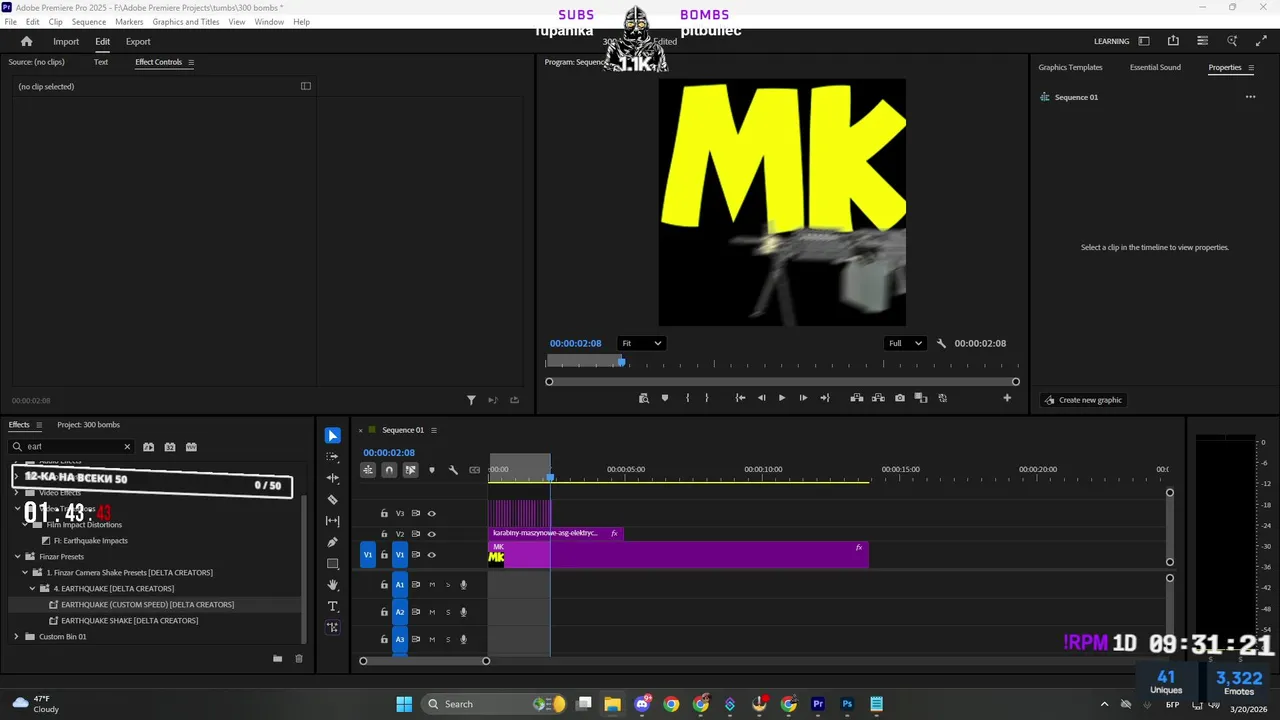
Task: Collapse the Finzar Presets folder
Action: pyautogui.click(x=17, y=557)
